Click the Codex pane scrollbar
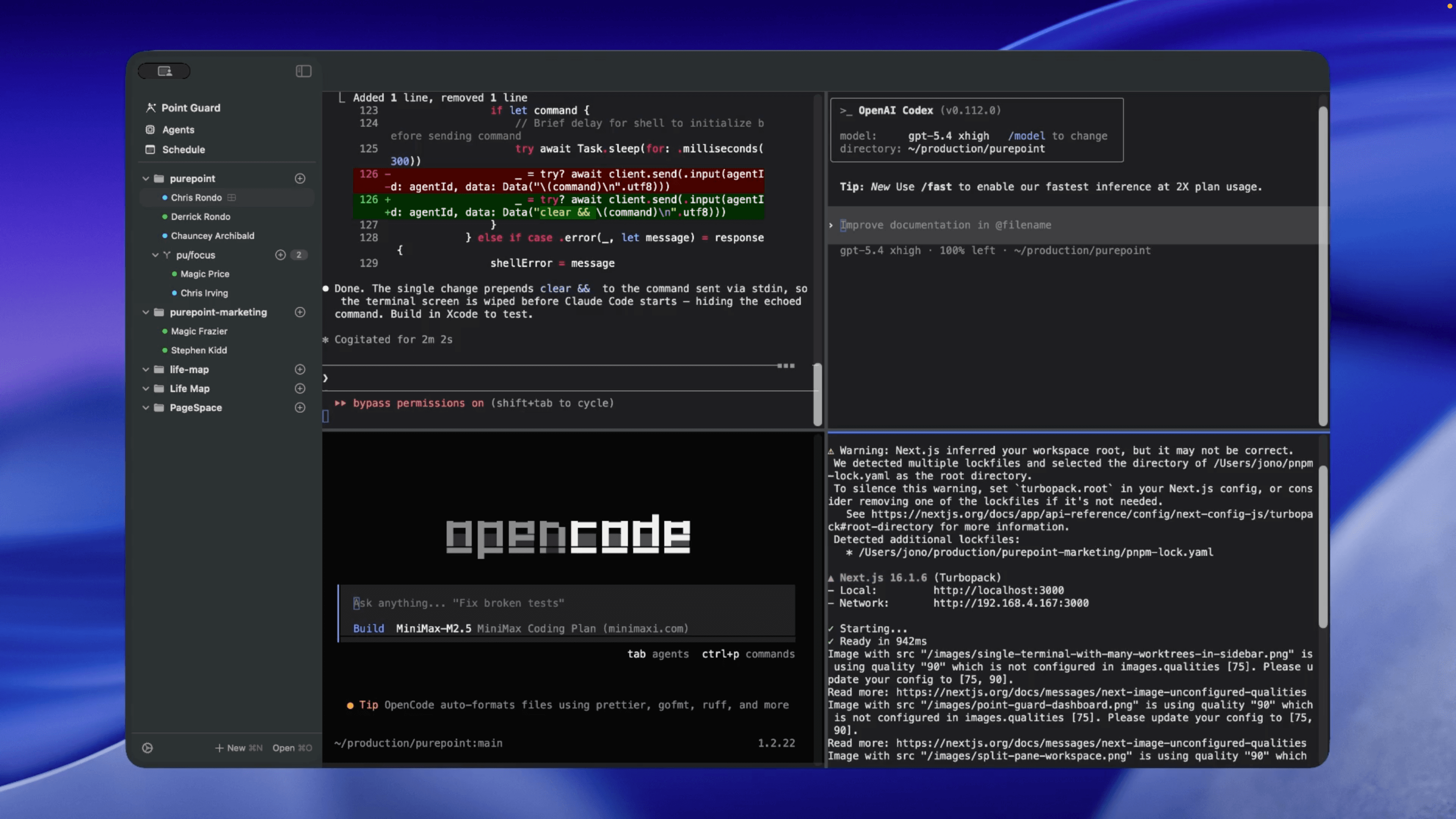 pos(1323,266)
